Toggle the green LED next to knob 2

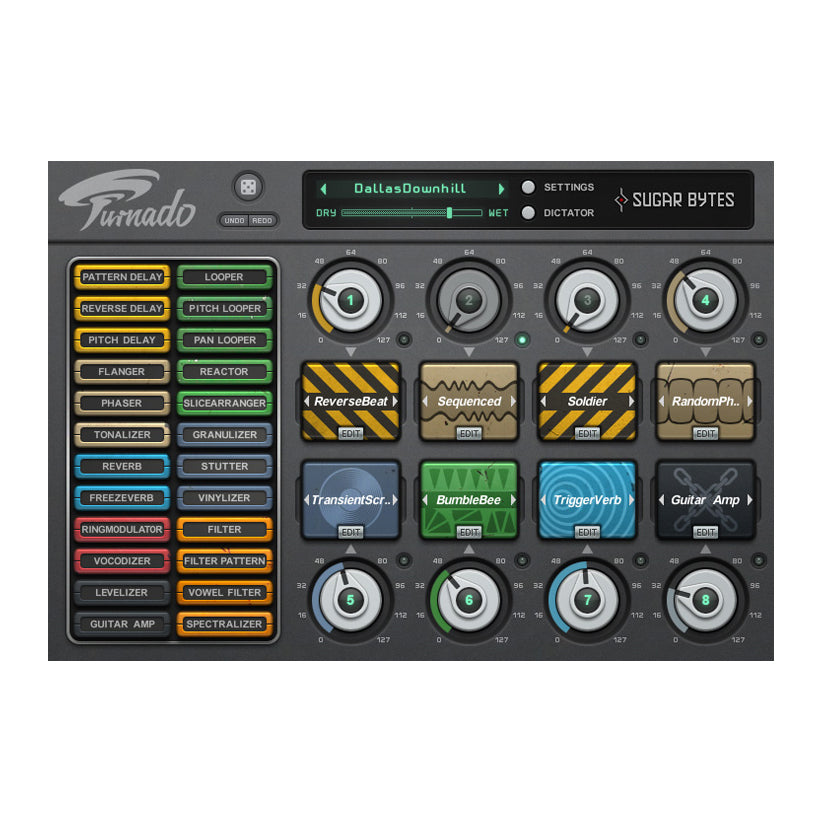click(x=524, y=340)
